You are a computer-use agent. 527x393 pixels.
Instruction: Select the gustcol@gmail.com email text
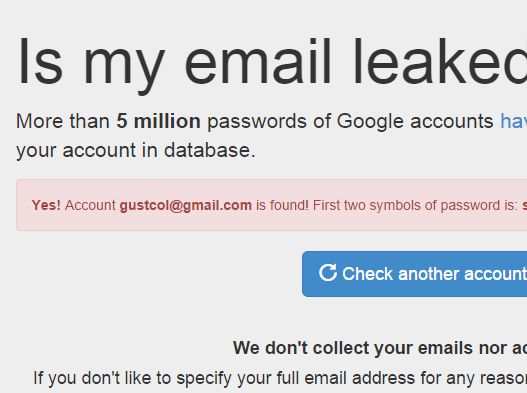(186, 205)
